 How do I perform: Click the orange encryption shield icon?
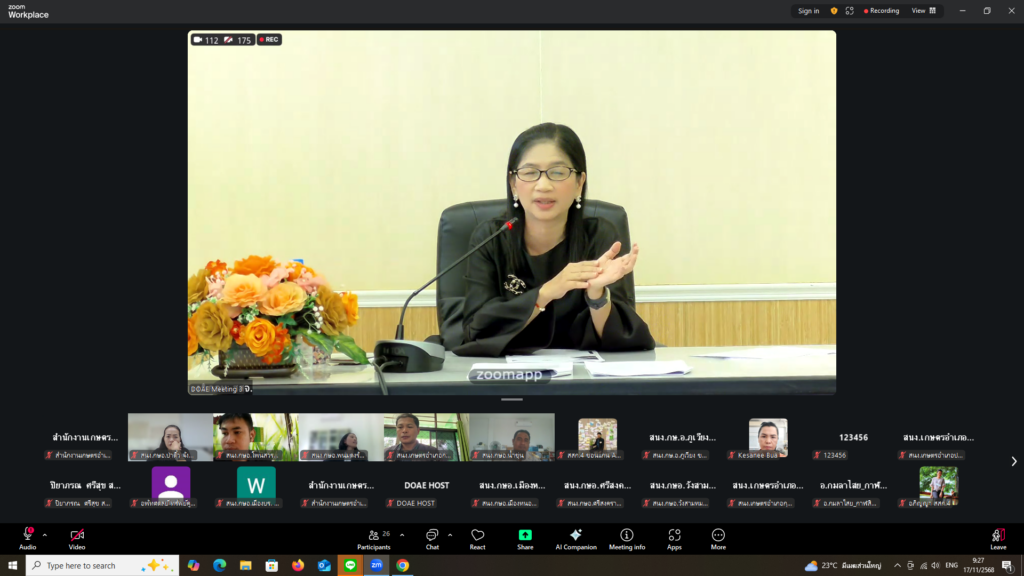(834, 11)
